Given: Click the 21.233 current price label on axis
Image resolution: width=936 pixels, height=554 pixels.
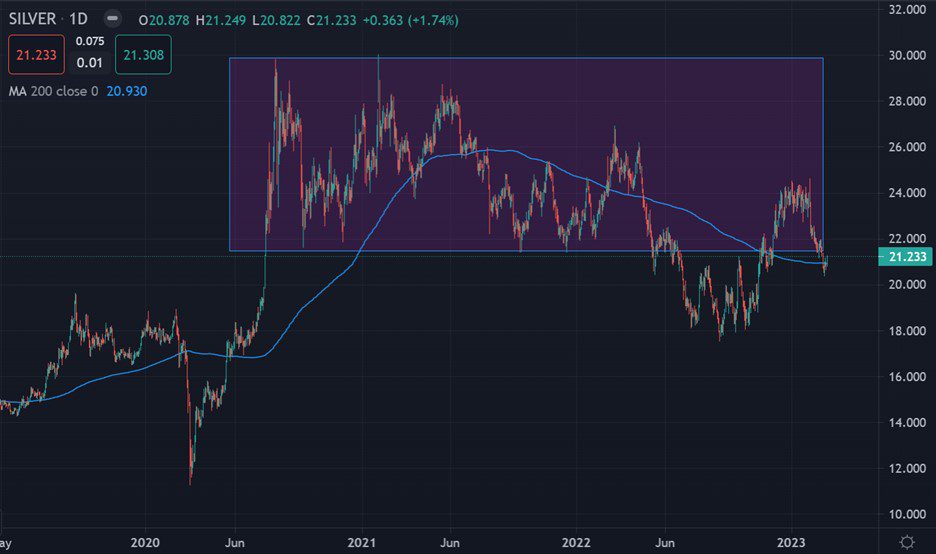Looking at the screenshot, I should click(x=906, y=257).
